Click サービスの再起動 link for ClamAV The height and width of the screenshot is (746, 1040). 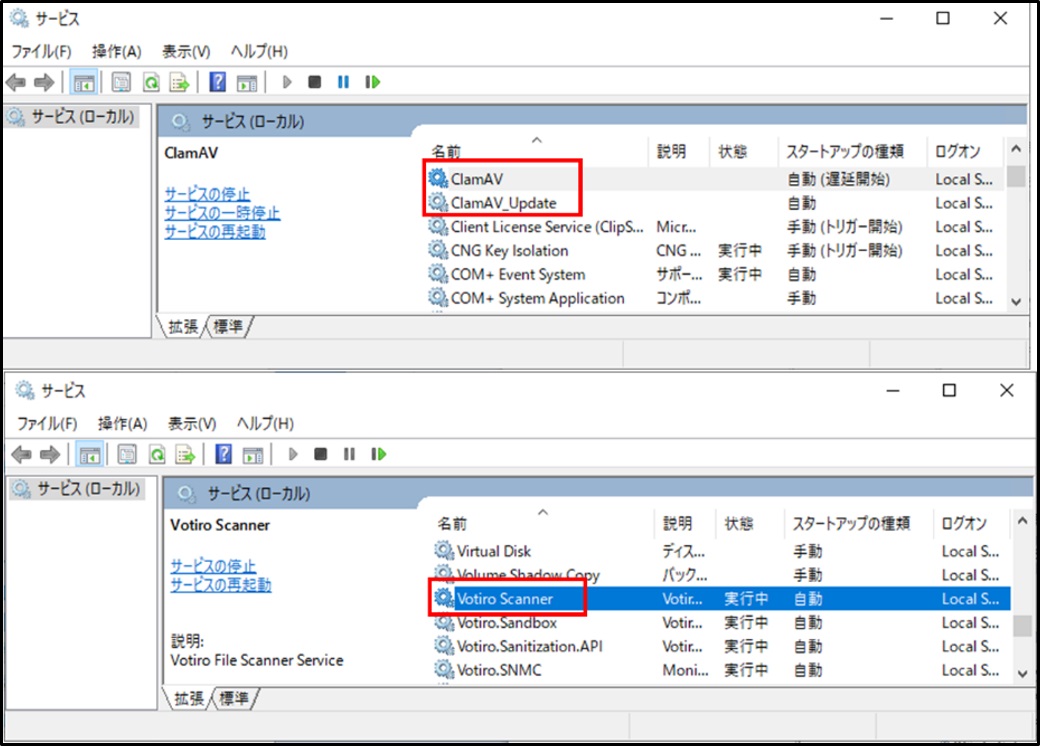(x=215, y=231)
